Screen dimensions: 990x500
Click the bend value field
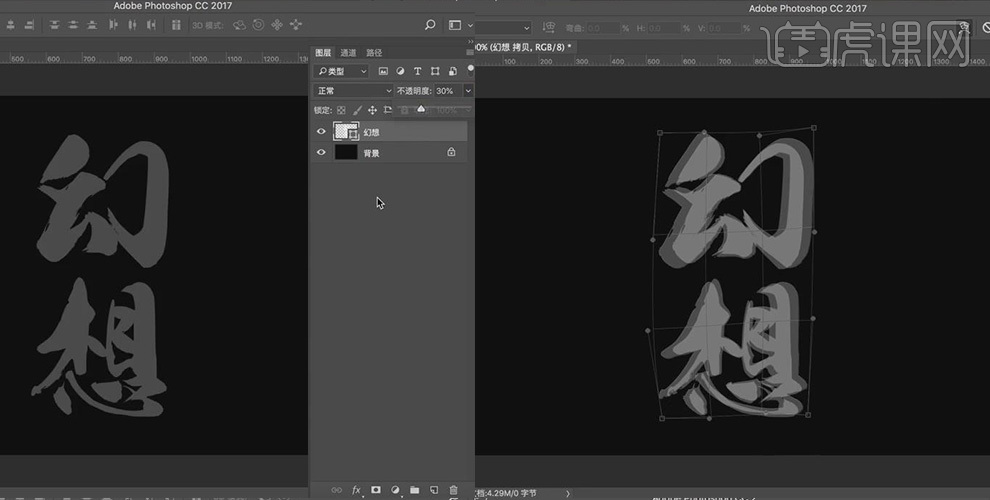point(603,28)
